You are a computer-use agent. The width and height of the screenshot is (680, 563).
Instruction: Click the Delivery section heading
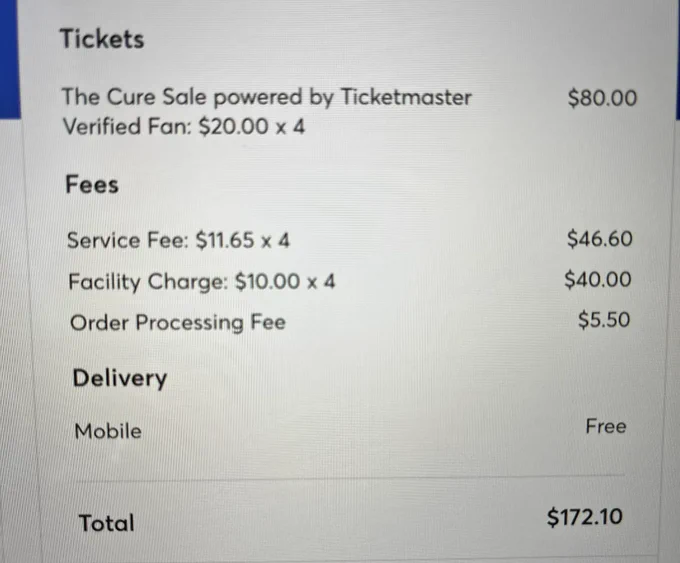[120, 379]
